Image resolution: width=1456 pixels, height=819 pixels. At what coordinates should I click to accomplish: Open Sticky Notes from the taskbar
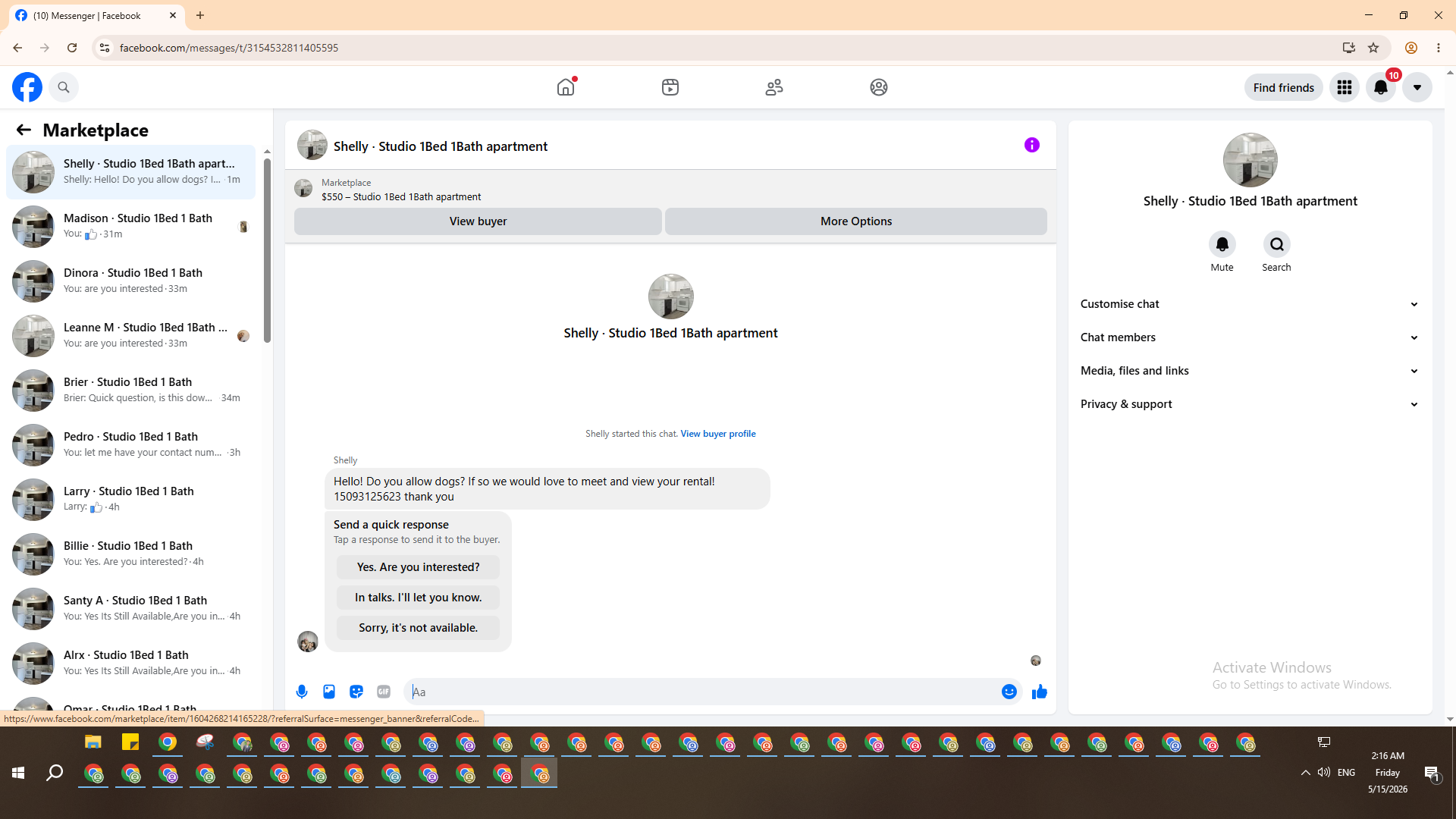click(x=130, y=742)
